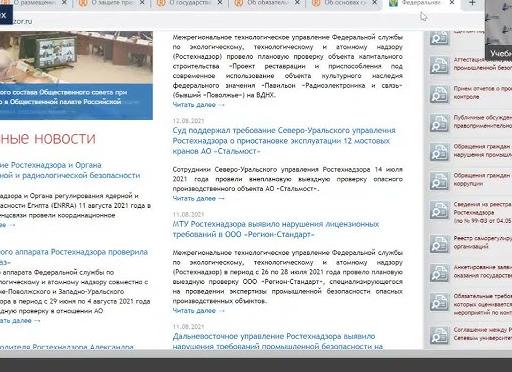Viewport: 512px width, 372px height.
Task: Click the icon next to 'Сведения из реестра'
Action: (439, 210)
